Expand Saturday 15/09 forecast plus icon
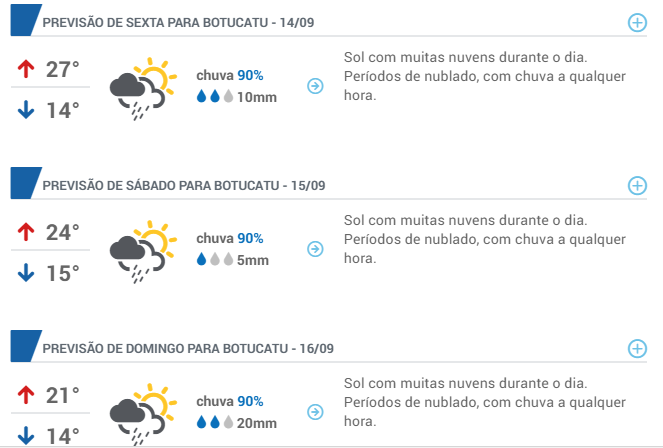663x448 pixels. pyautogui.click(x=637, y=186)
